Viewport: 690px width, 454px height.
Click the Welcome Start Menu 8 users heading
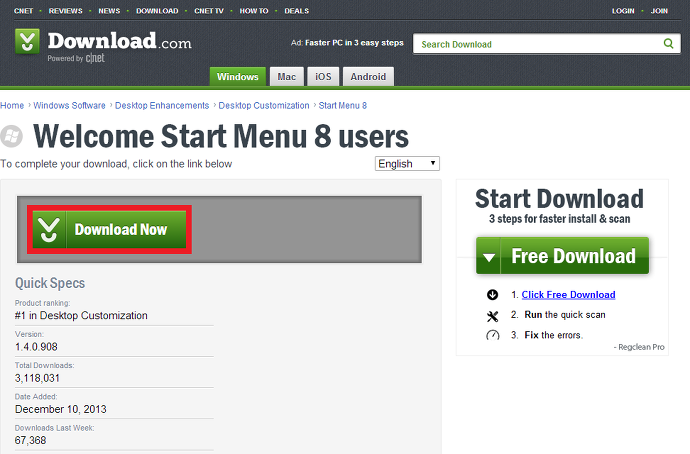221,136
